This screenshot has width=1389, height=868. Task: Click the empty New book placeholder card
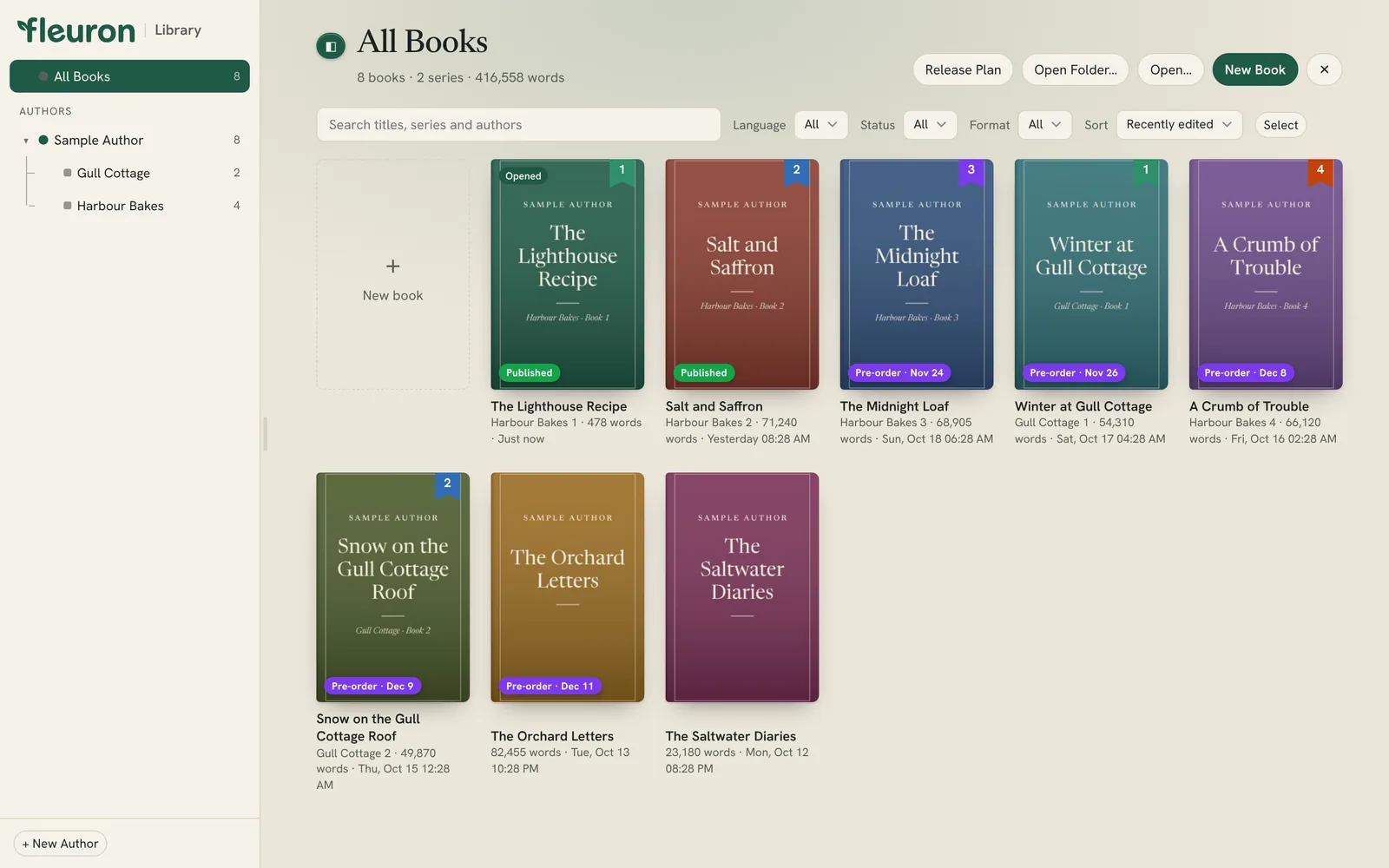click(x=392, y=274)
